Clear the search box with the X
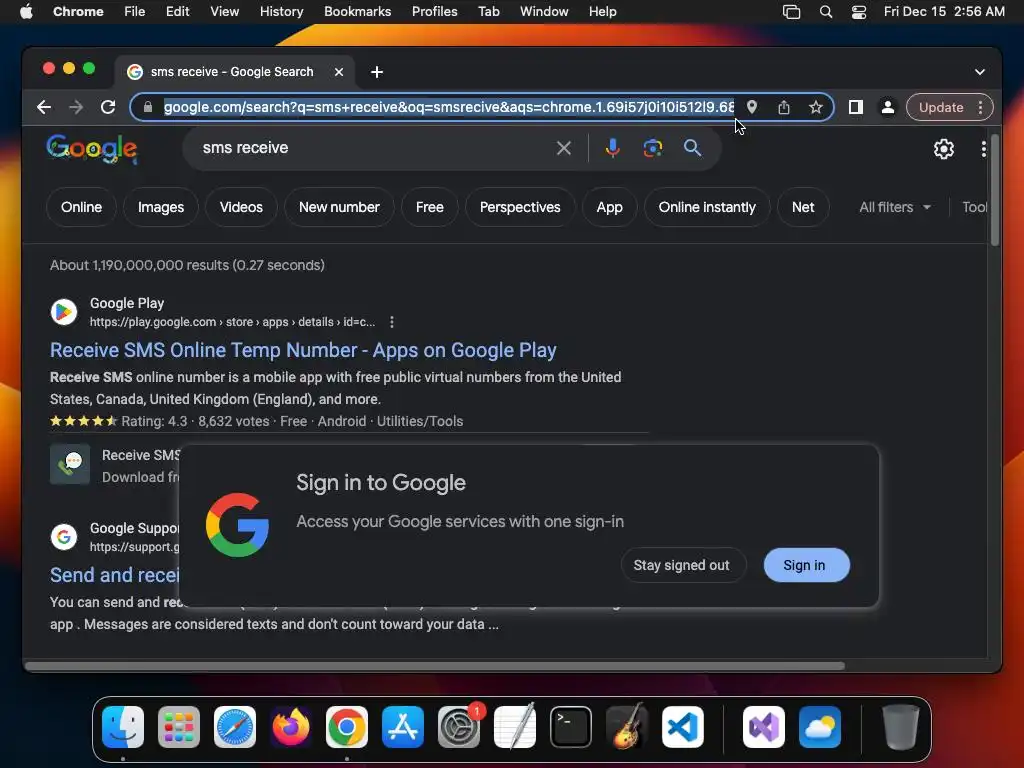Screen dimensions: 1024x768 [x=564, y=148]
